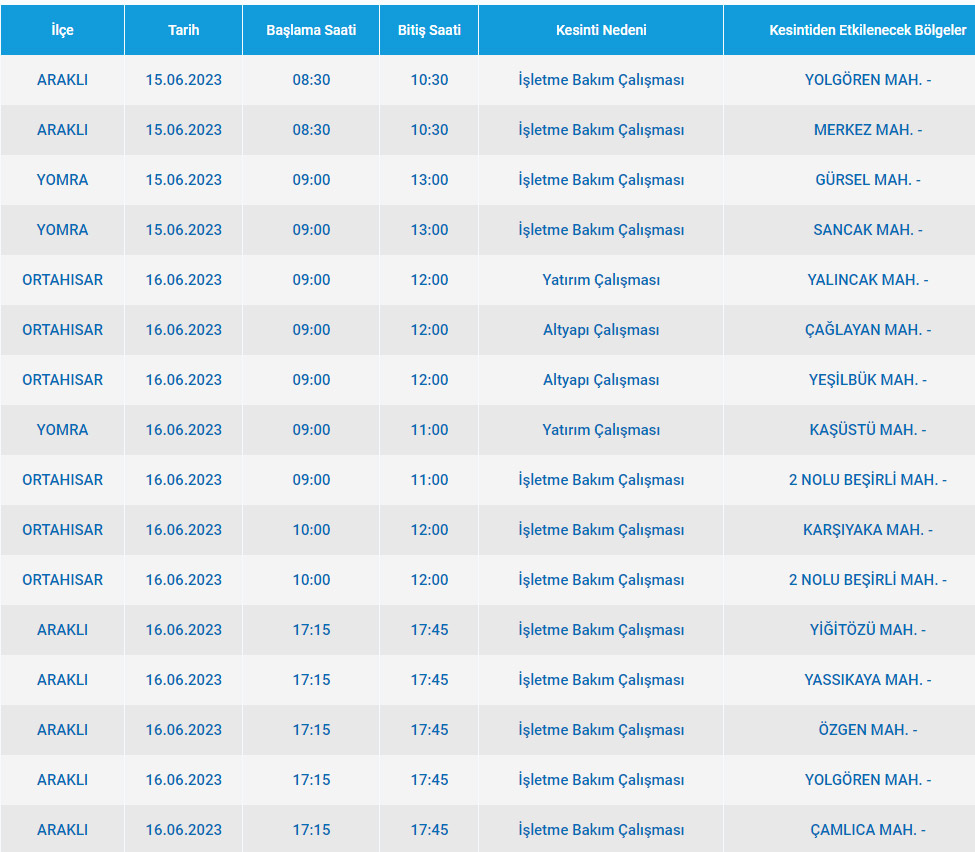Screen dimensions: 975x852
Task: Click the YASSIKAYA MAH. region entry
Action: [x=867, y=680]
